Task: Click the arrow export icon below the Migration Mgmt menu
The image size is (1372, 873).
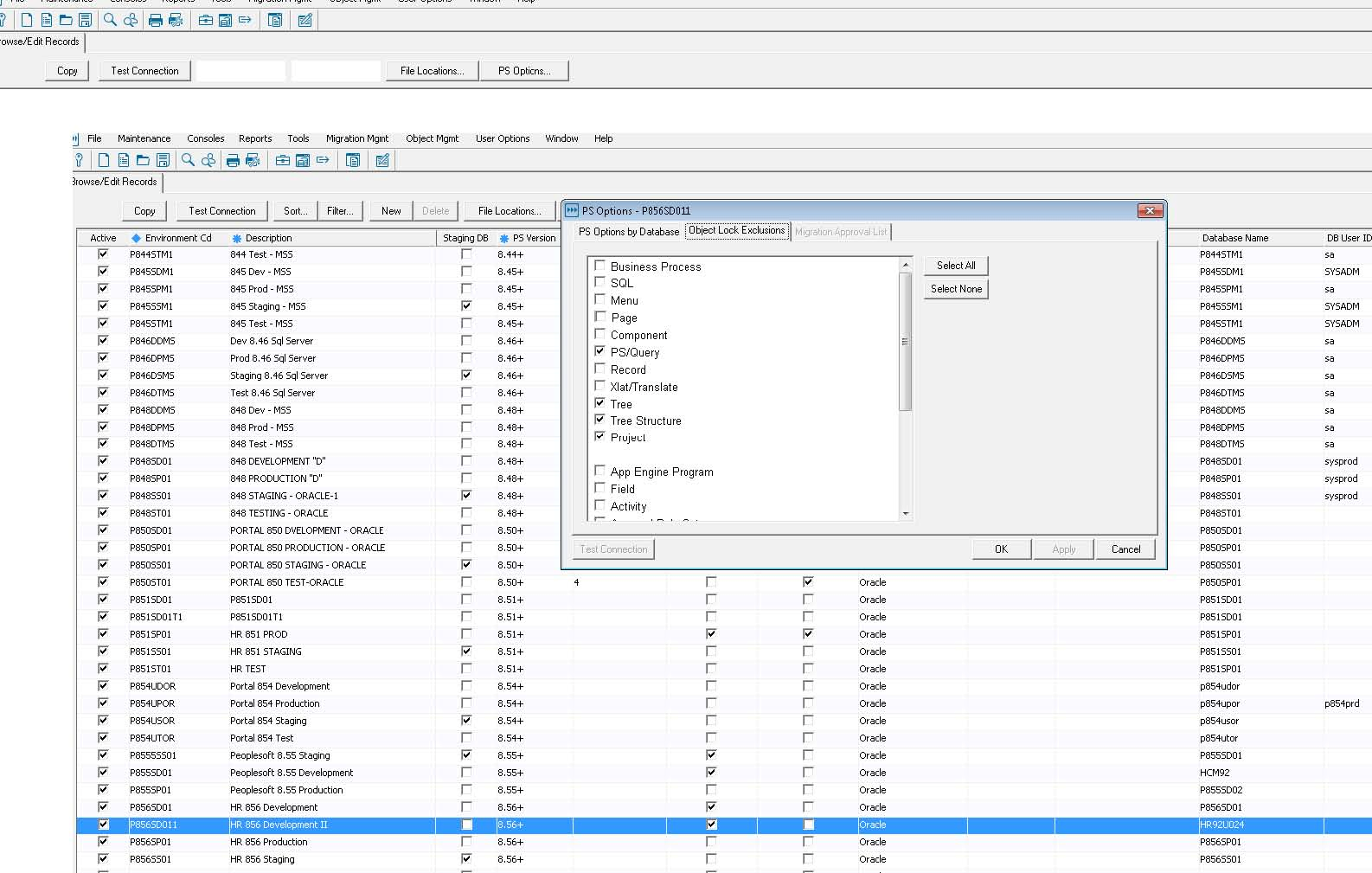Action: (x=323, y=160)
